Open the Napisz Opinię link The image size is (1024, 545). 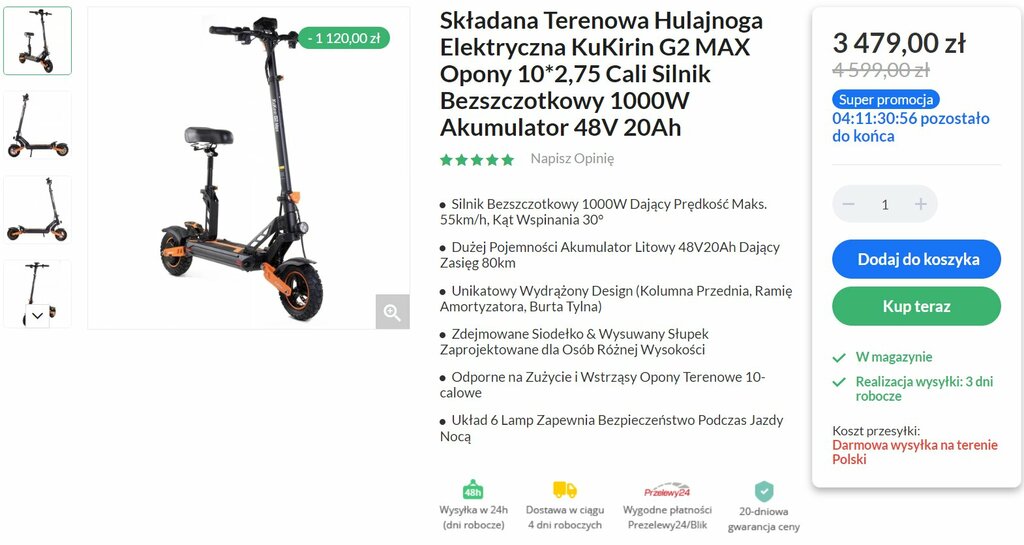pos(572,159)
